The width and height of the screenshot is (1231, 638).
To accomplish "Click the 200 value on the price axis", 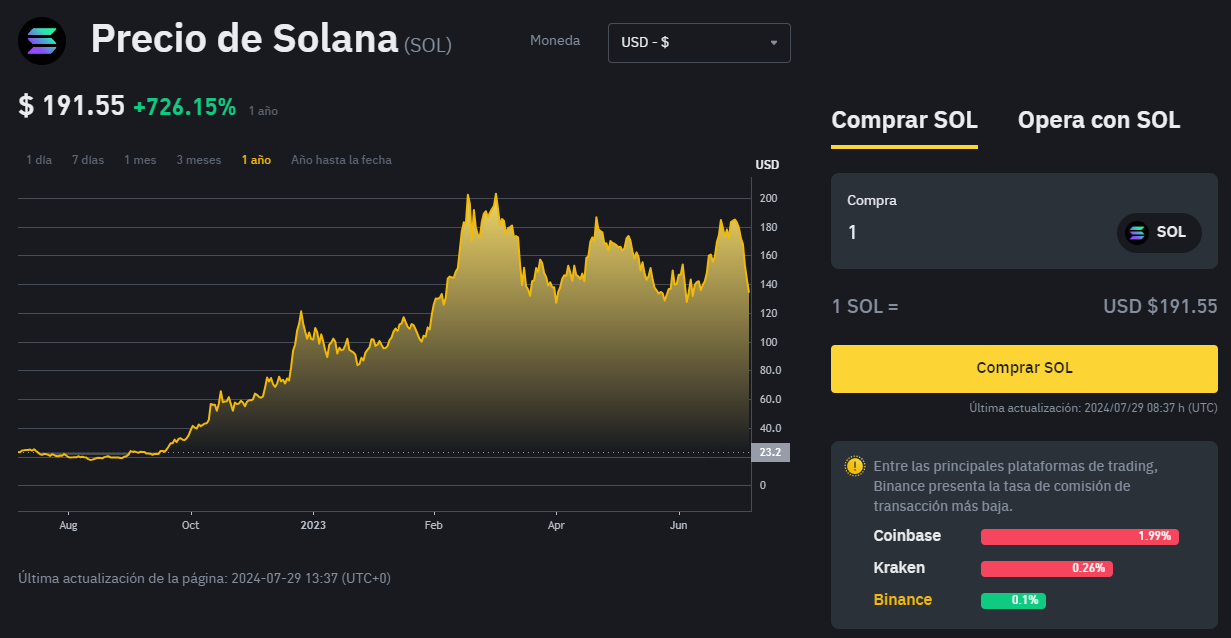I will [x=768, y=199].
